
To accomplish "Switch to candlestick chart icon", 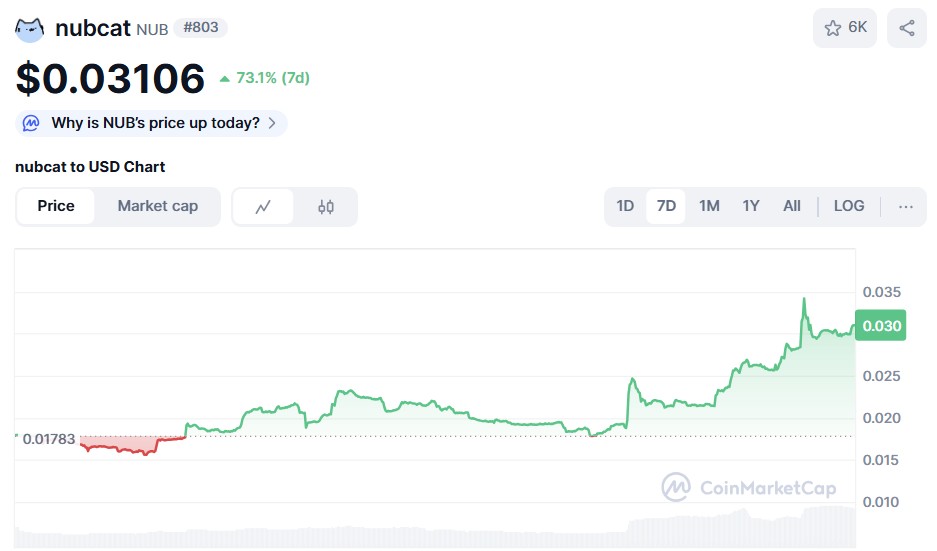I will click(x=326, y=207).
